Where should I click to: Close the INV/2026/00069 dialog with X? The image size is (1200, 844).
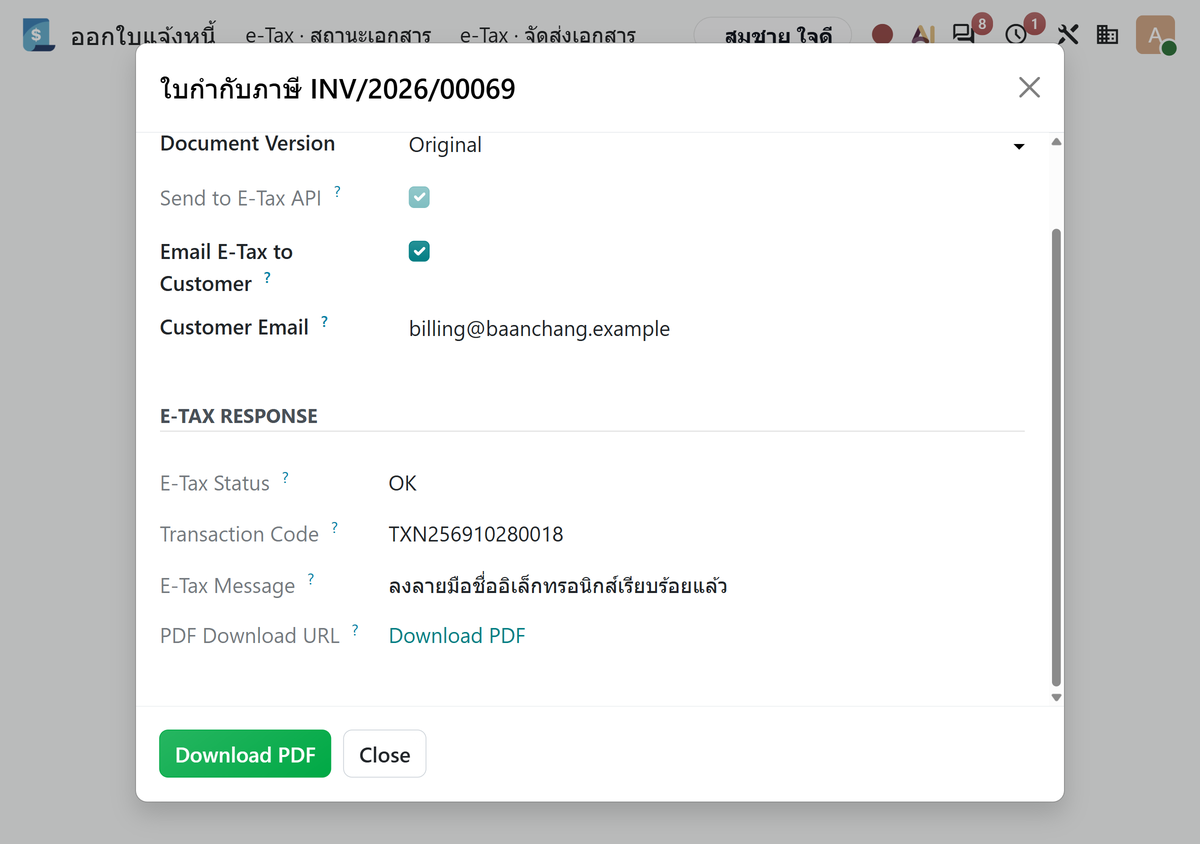(x=1029, y=87)
